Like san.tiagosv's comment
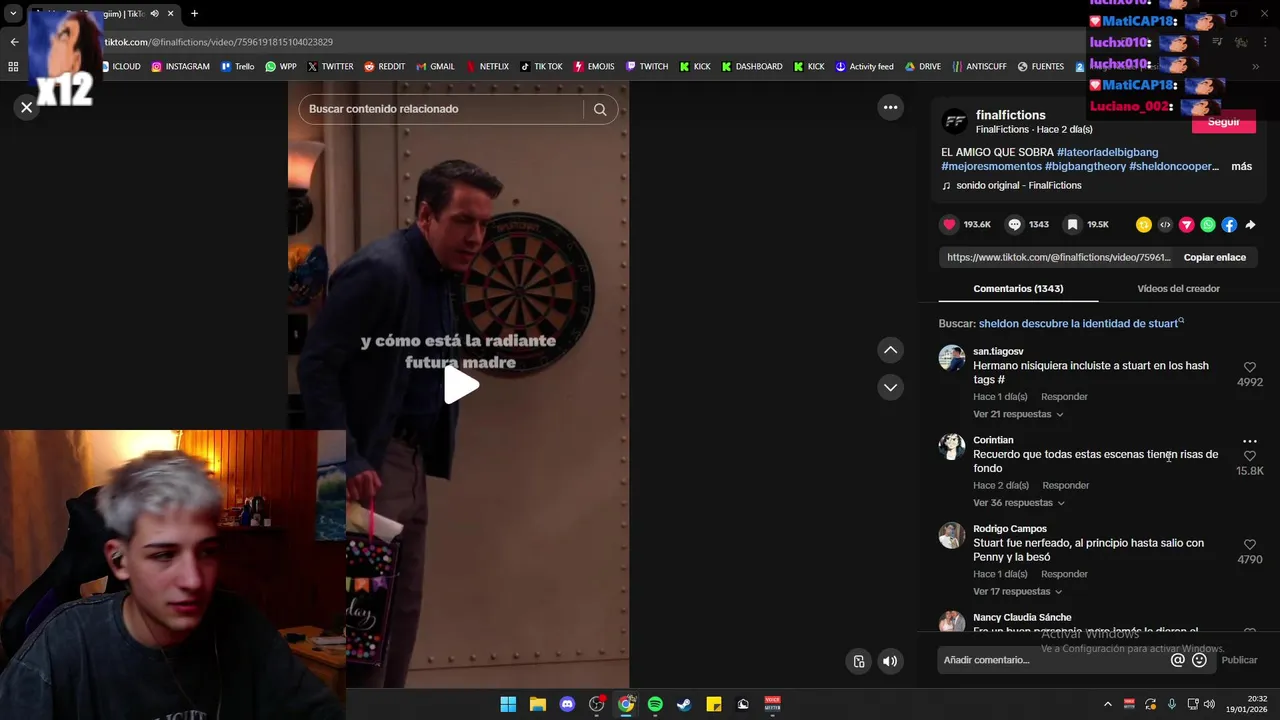Viewport: 1280px width, 720px height. (x=1249, y=368)
